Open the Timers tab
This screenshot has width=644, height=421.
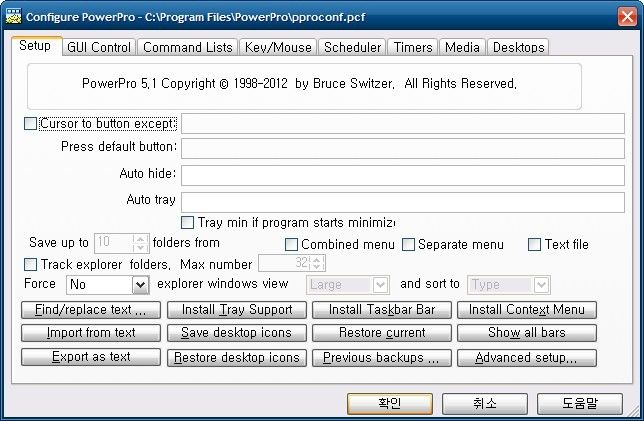413,47
